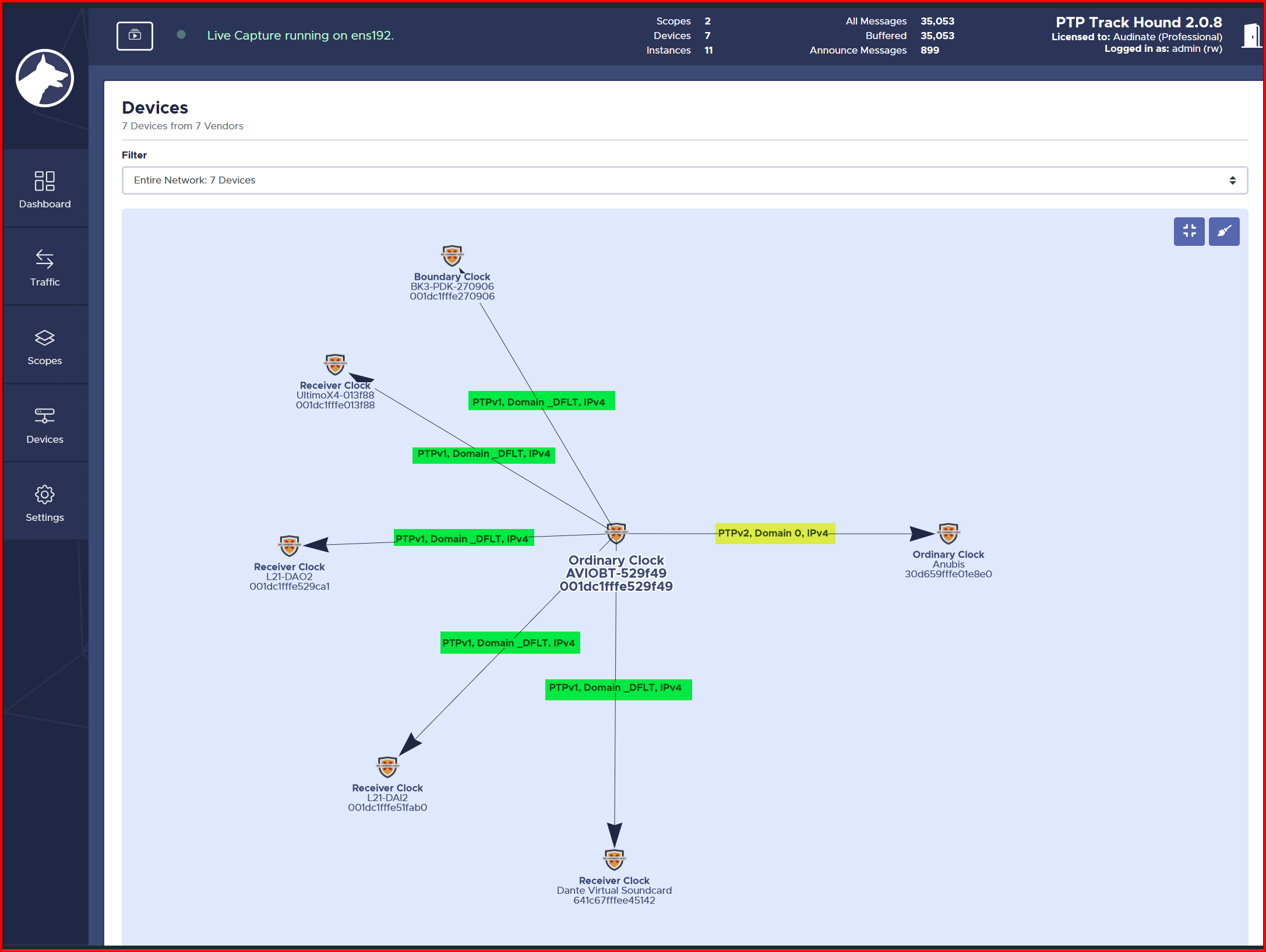Screen dimensions: 1266x952
Task: Click PTPv1 label on Boundary Clock link
Action: pyautogui.click(x=541, y=401)
